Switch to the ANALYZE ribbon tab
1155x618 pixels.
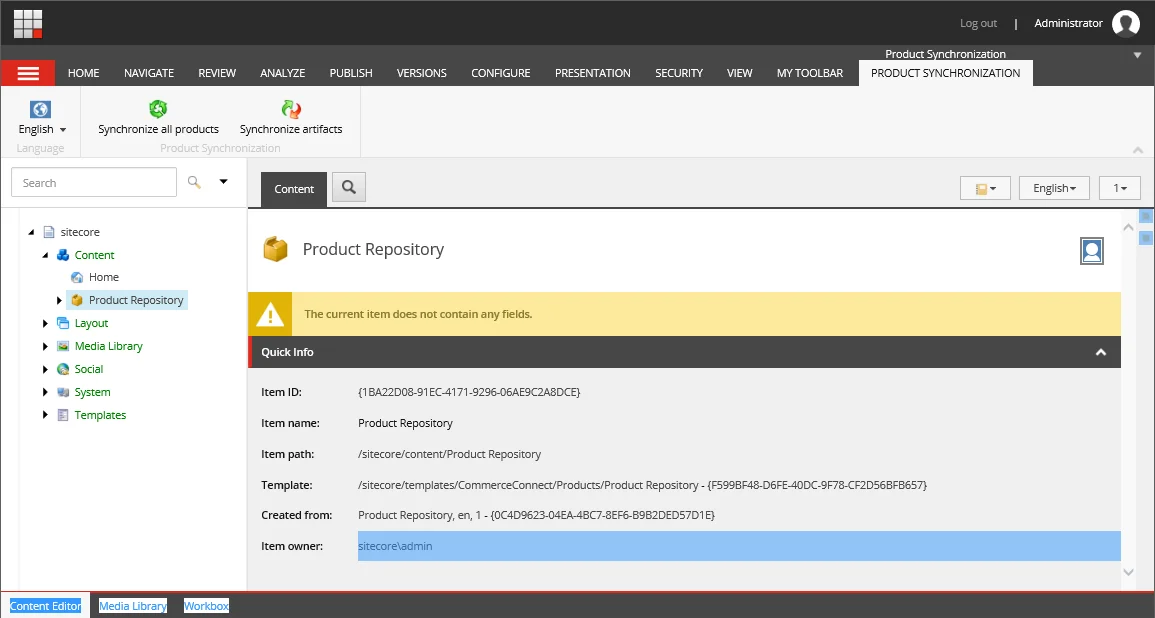282,73
